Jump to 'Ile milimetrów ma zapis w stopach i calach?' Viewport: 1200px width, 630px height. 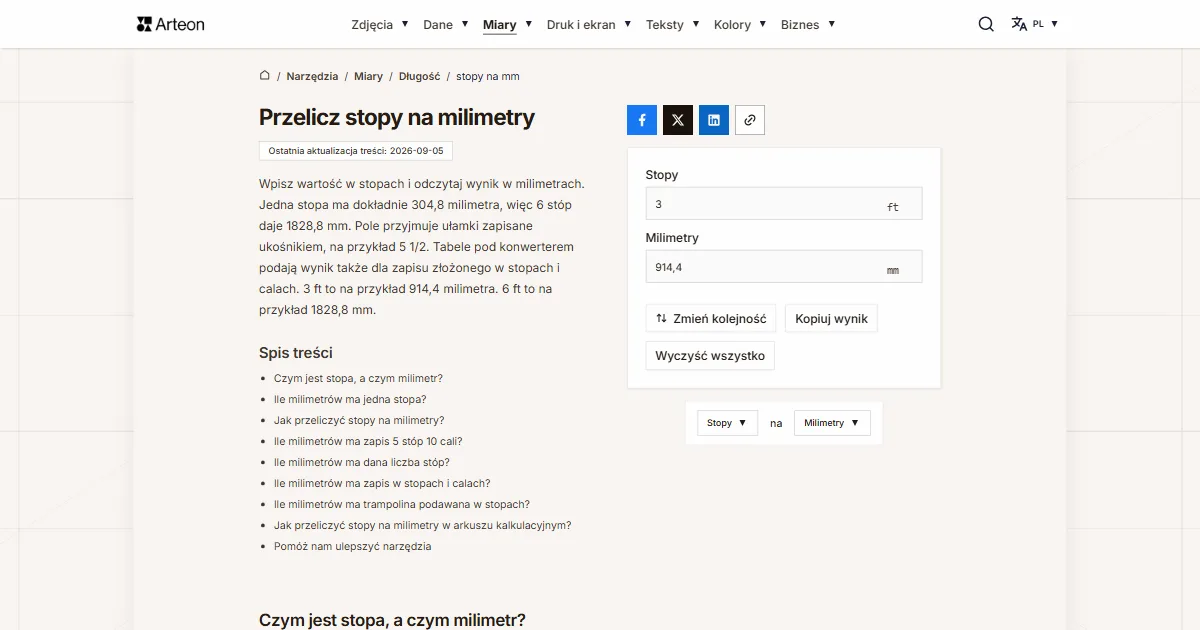[382, 483]
